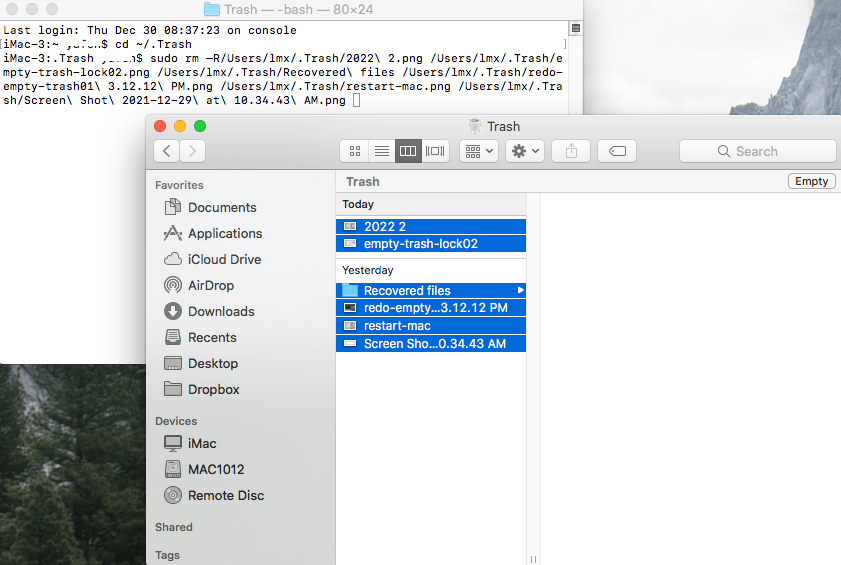This screenshot has height=565, width=841.
Task: Expand the Recovered files folder arrow
Action: tap(520, 291)
